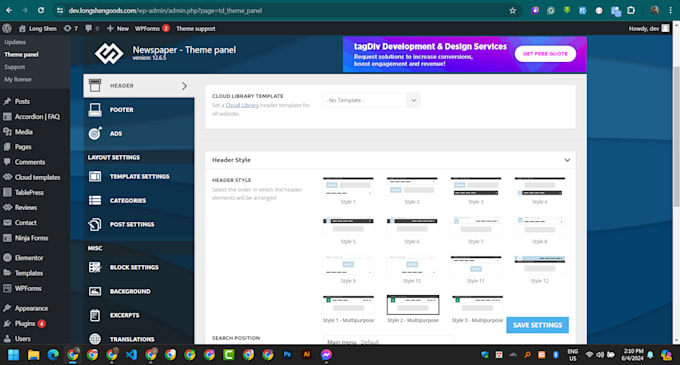Open the browser extensions puzzle icon

[x=631, y=10]
